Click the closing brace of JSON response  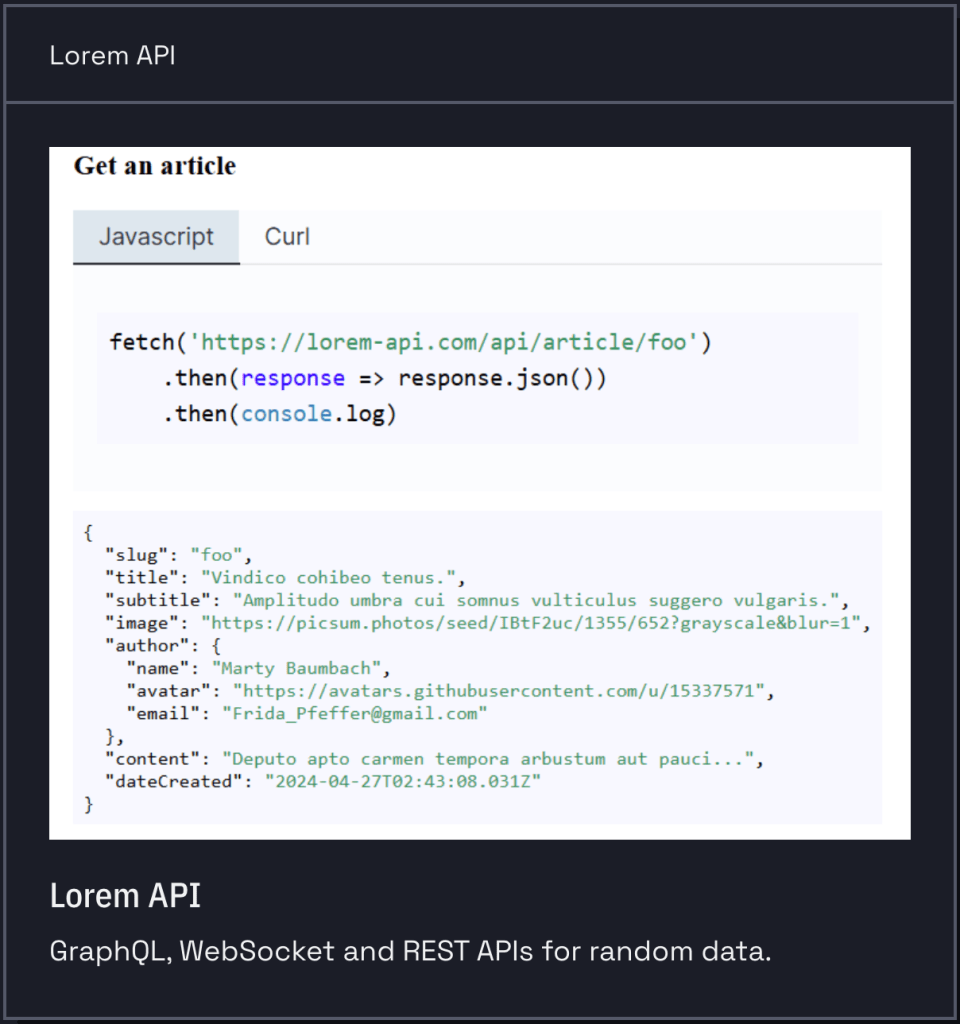point(89,804)
